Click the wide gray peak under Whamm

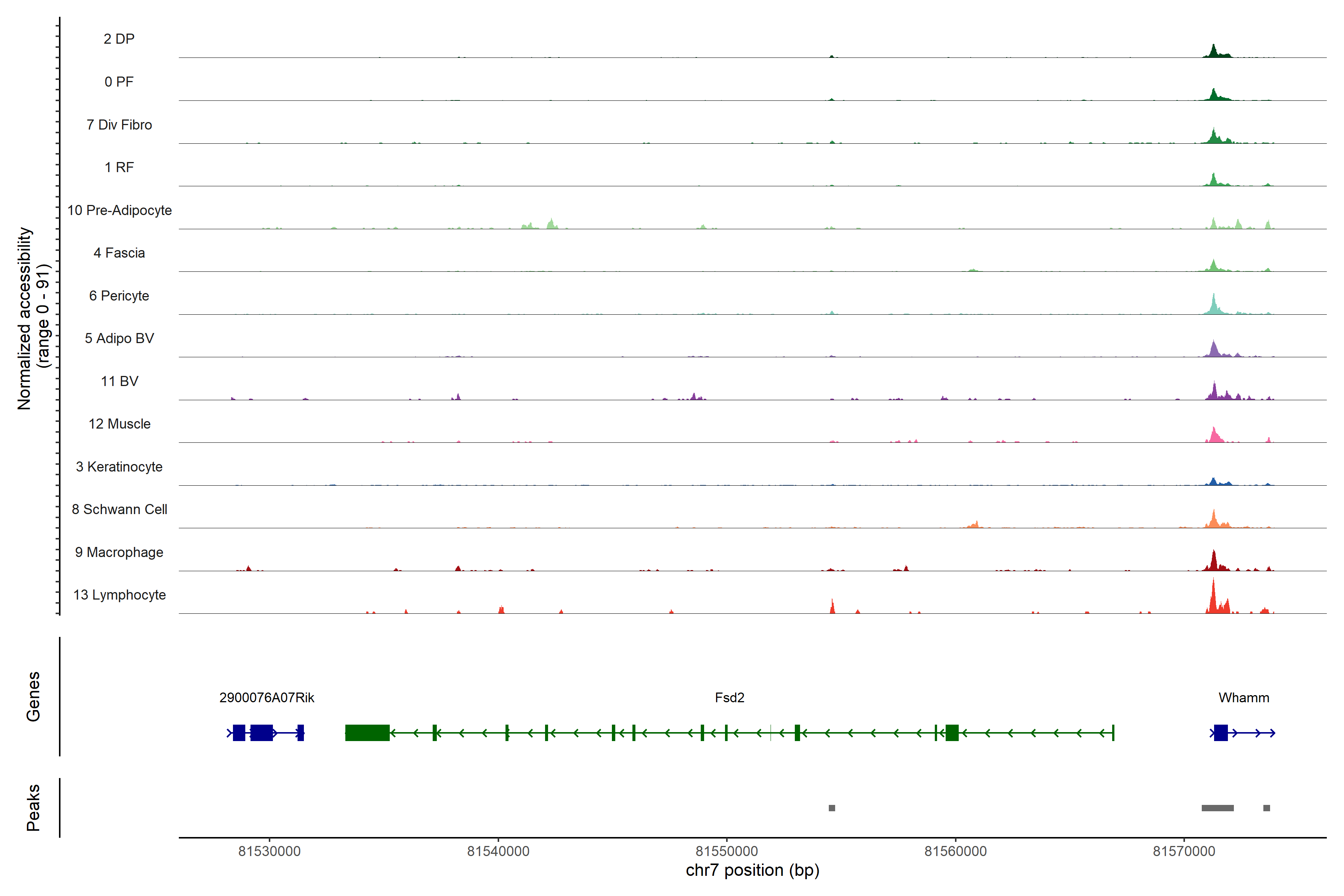click(x=1217, y=808)
